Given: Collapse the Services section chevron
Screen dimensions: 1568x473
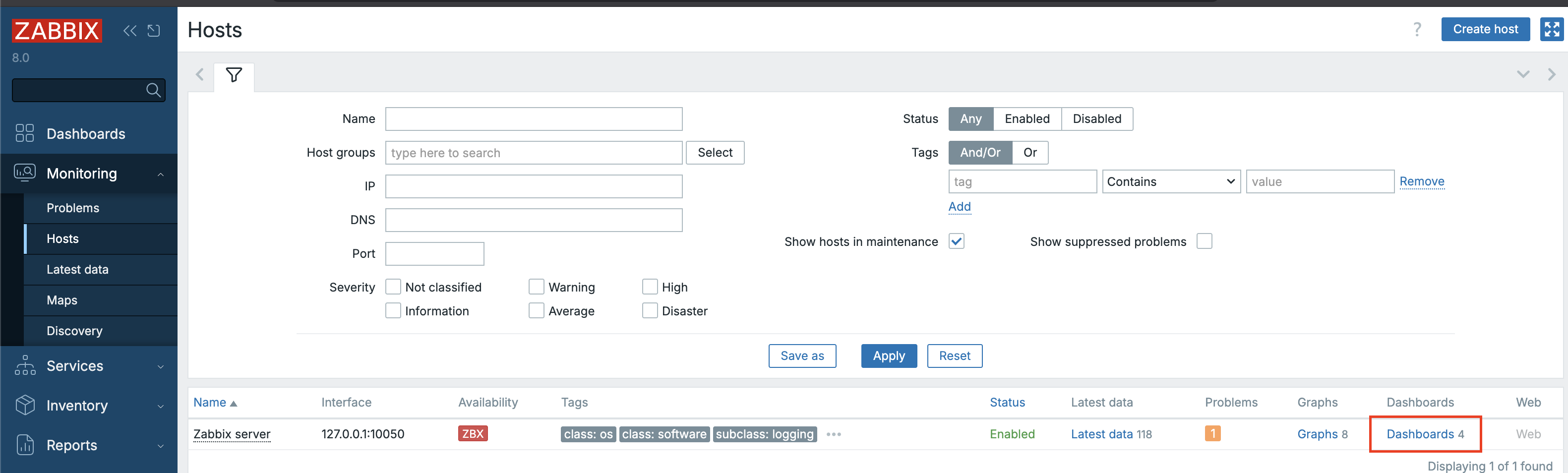Looking at the screenshot, I should [x=161, y=366].
